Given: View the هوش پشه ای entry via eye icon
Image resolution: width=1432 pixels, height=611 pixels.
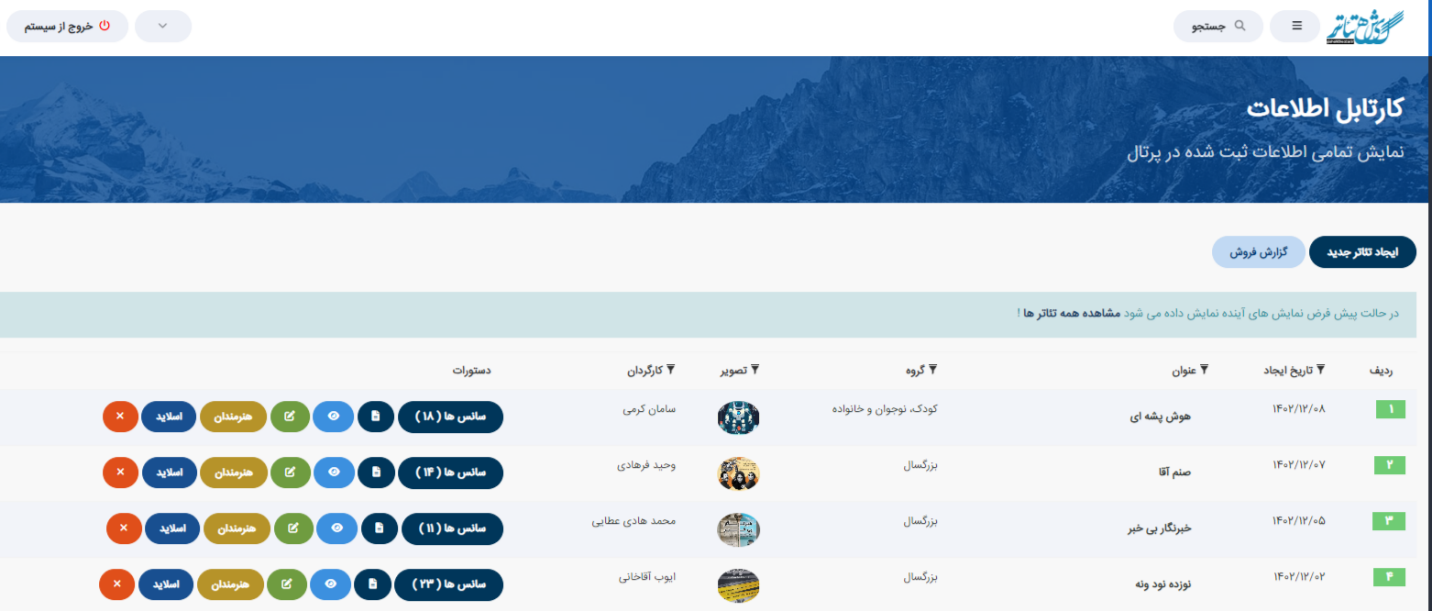Looking at the screenshot, I should [333, 416].
